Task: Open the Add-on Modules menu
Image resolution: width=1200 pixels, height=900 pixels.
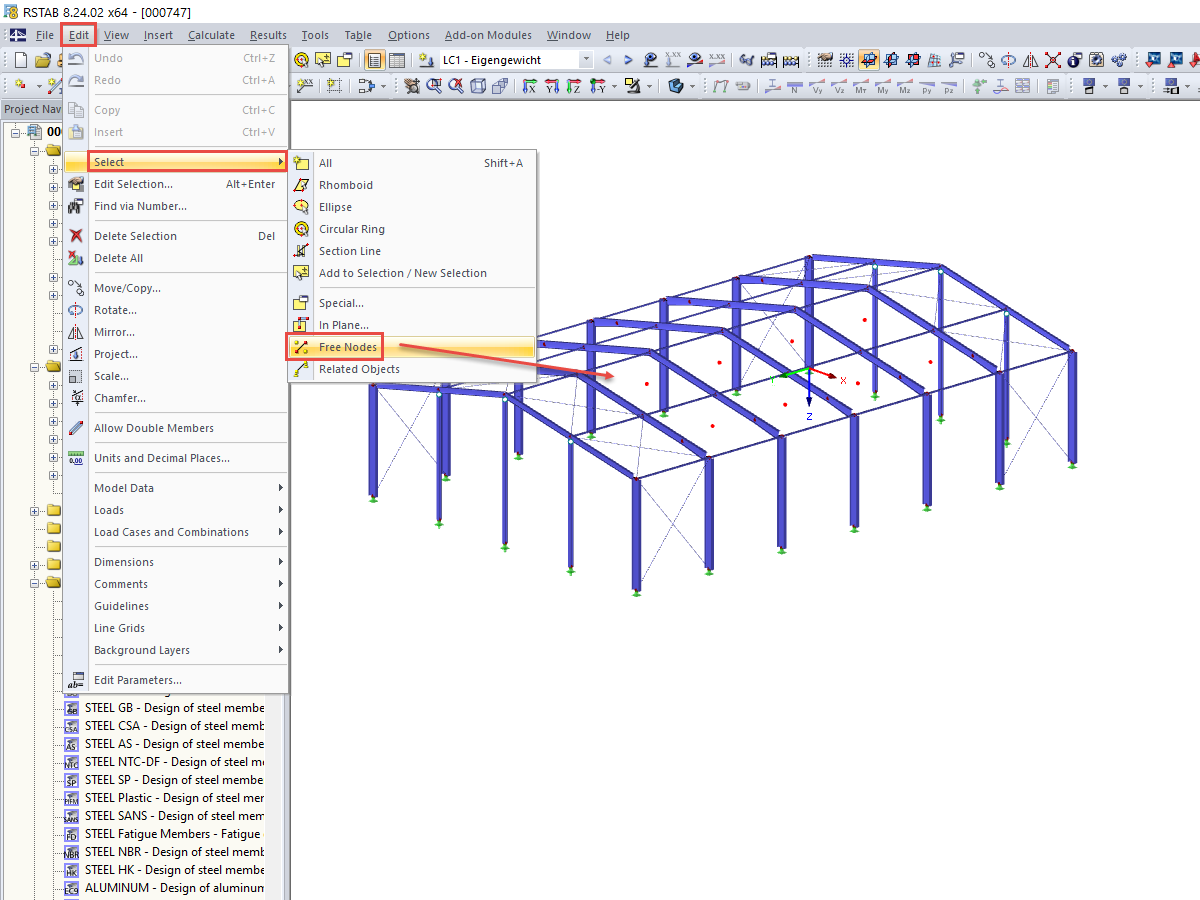Action: pos(488,35)
